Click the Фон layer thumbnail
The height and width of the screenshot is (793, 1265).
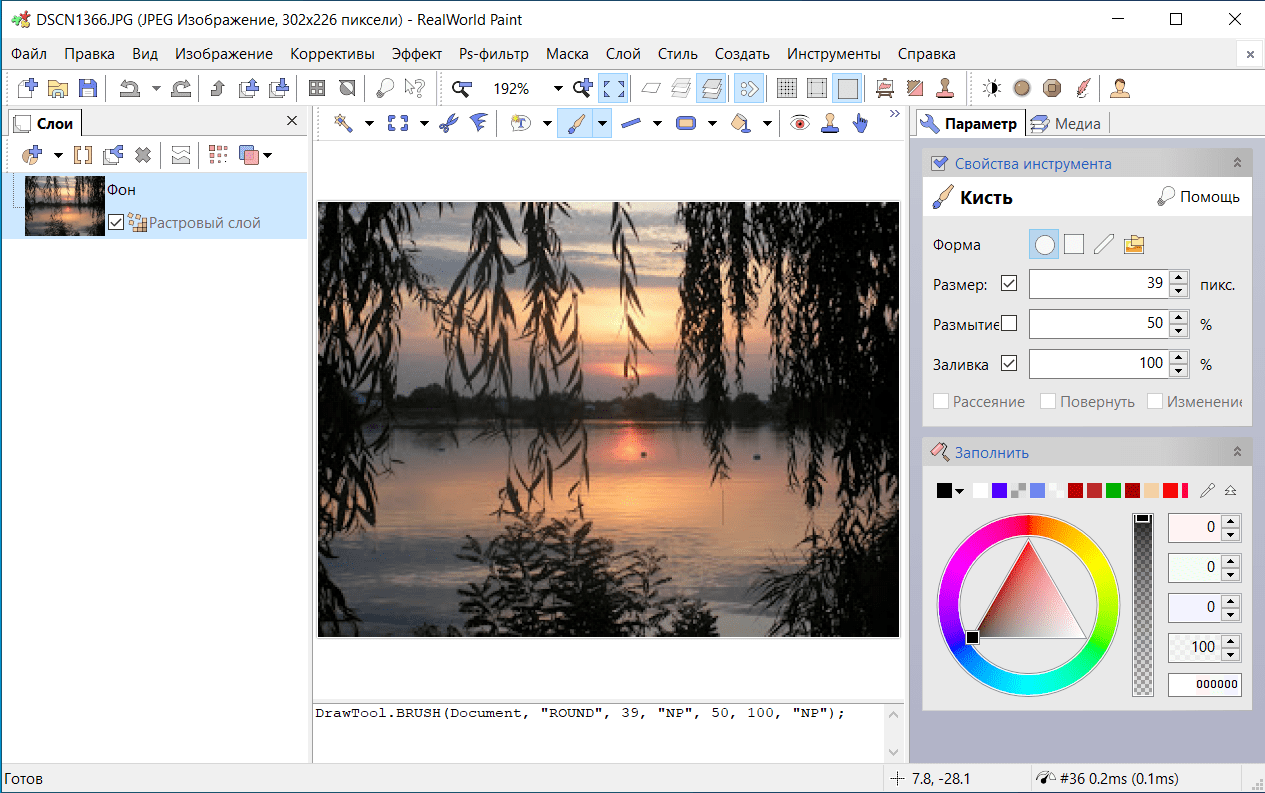pos(65,206)
